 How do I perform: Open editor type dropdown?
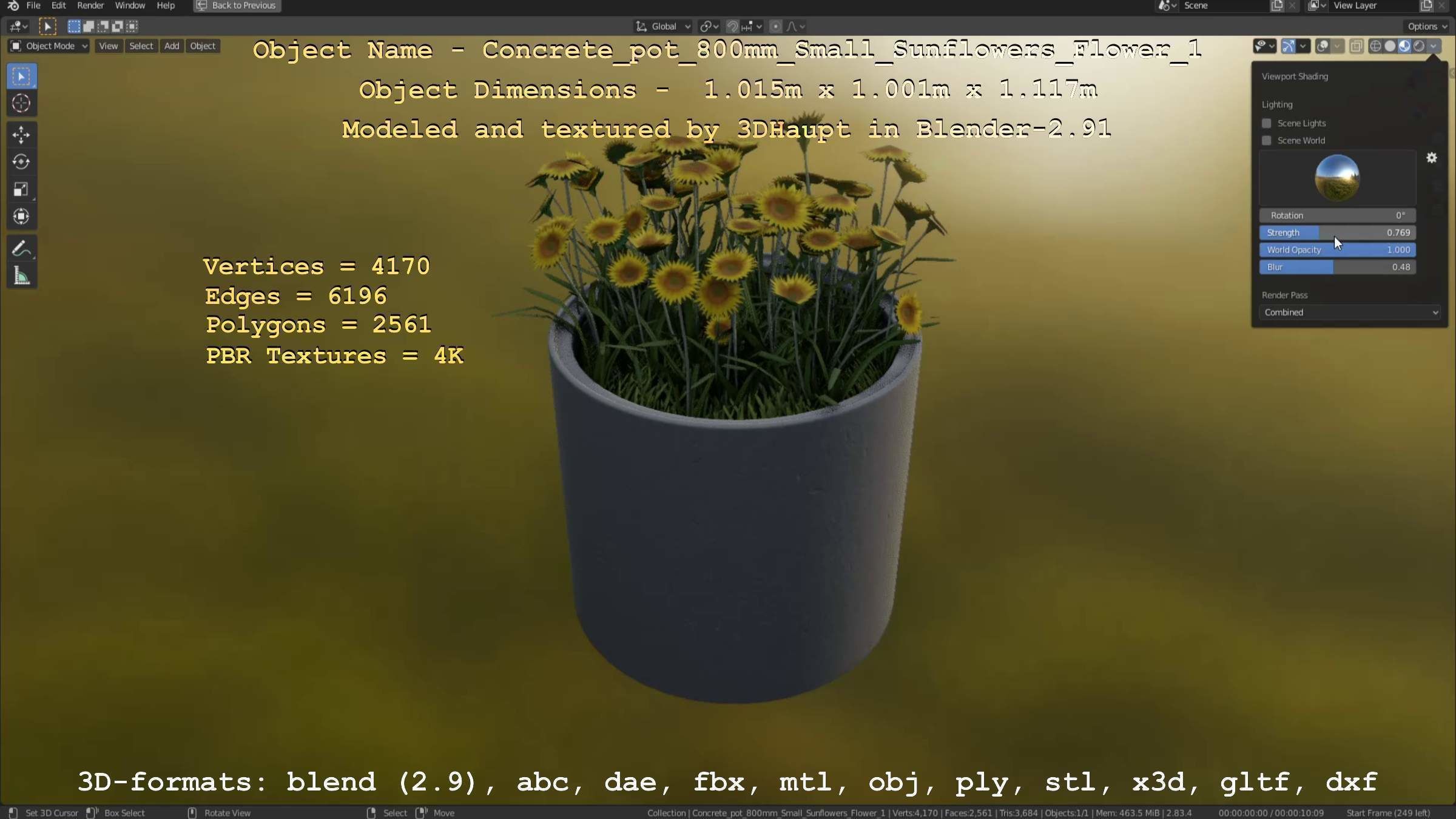[x=19, y=26]
